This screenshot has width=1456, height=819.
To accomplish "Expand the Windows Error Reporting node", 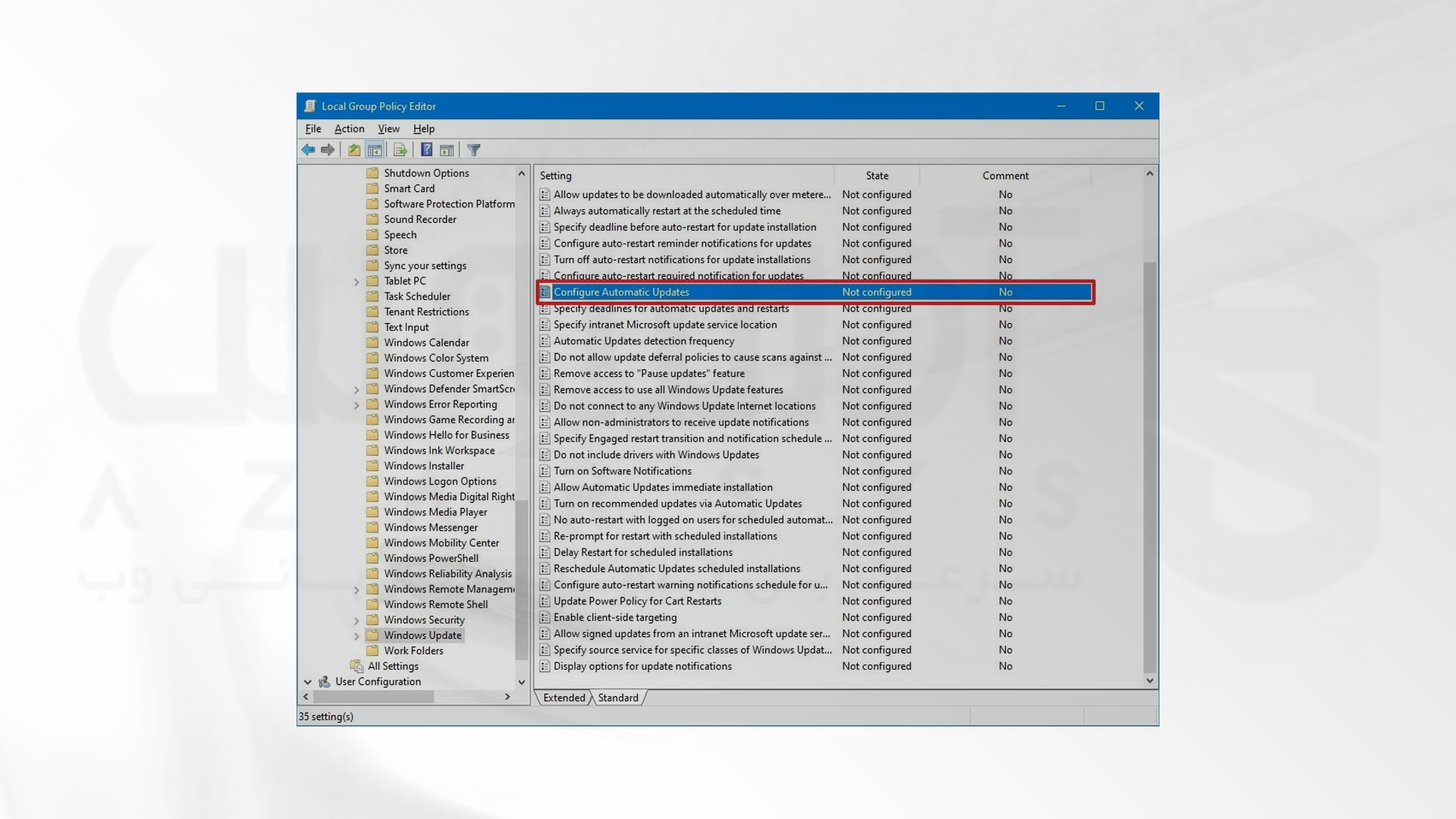I will [356, 406].
